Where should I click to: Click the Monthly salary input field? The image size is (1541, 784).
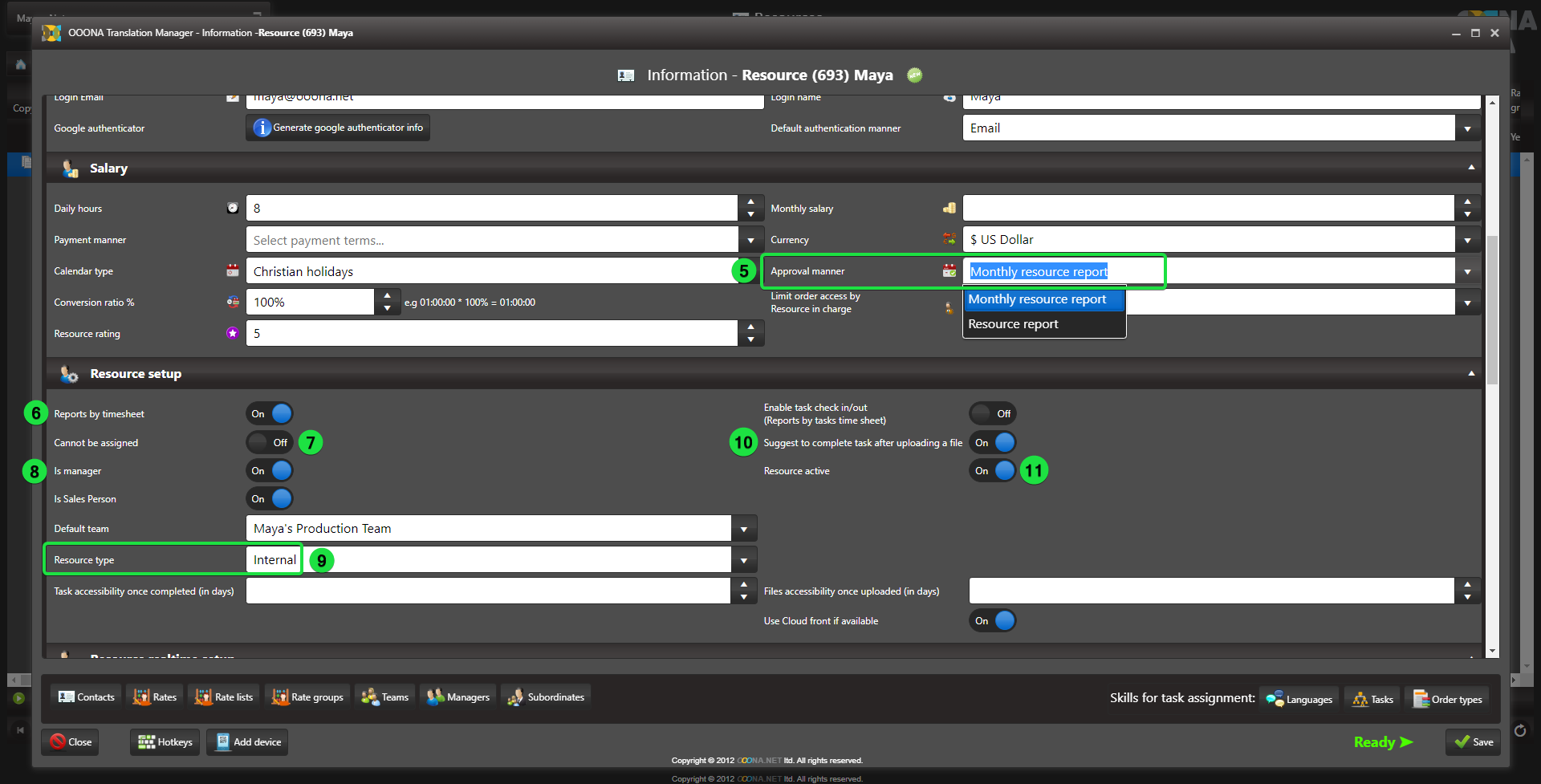click(1208, 209)
